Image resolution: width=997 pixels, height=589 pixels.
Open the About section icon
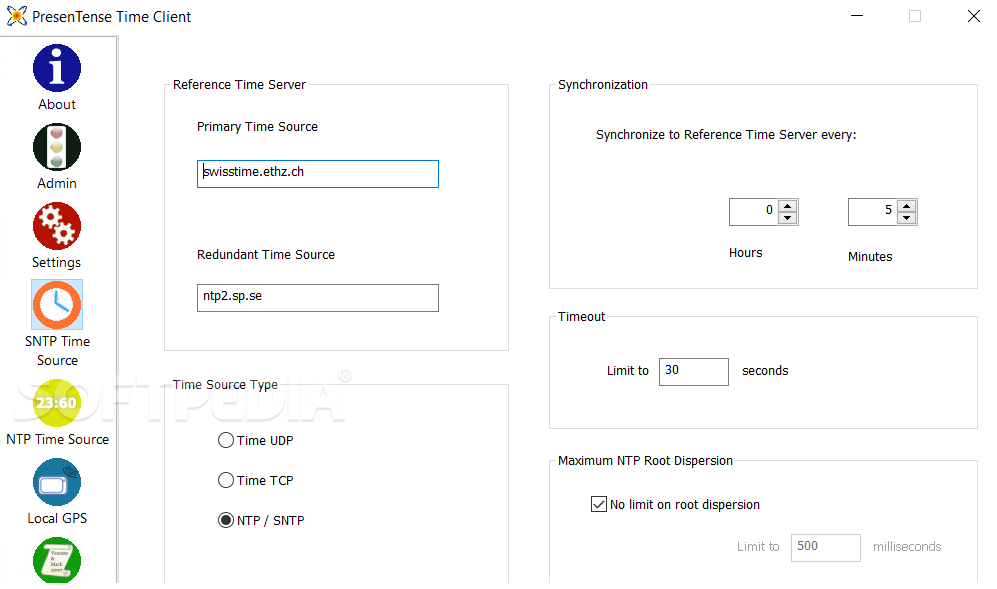point(57,67)
